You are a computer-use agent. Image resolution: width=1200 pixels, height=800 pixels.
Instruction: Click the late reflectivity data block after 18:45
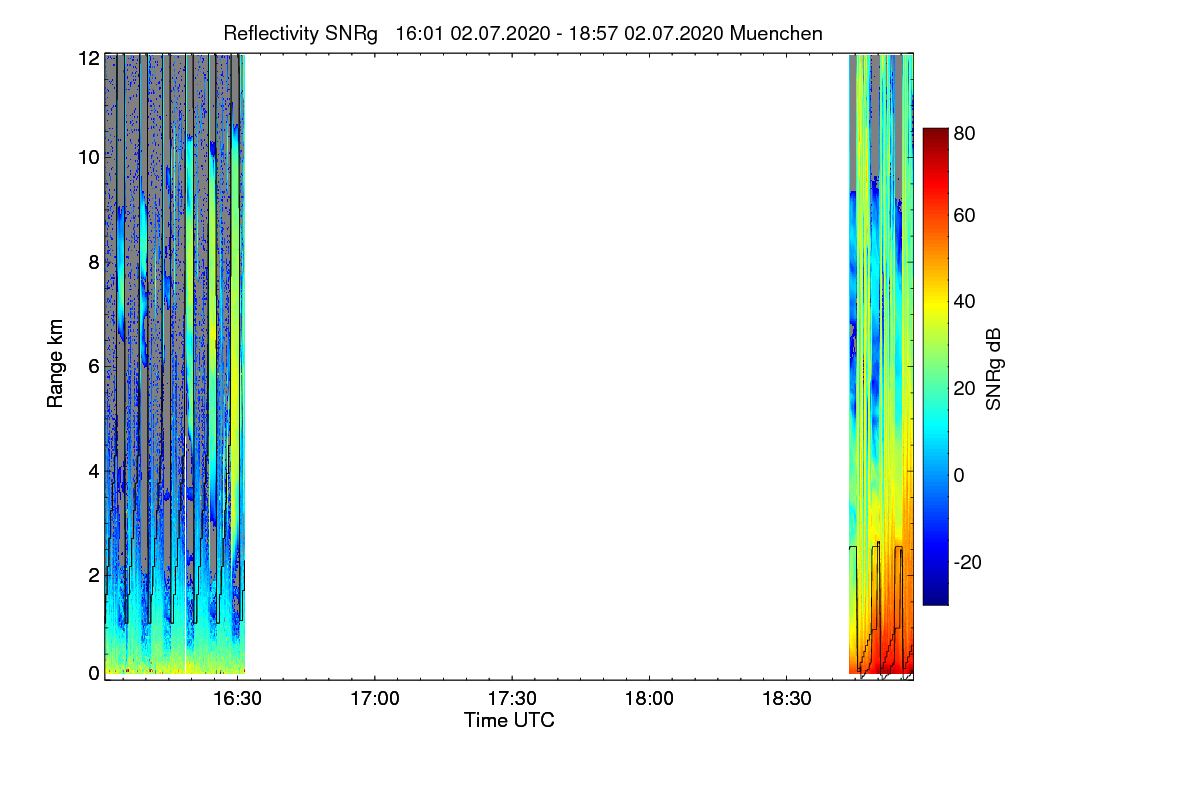881,364
